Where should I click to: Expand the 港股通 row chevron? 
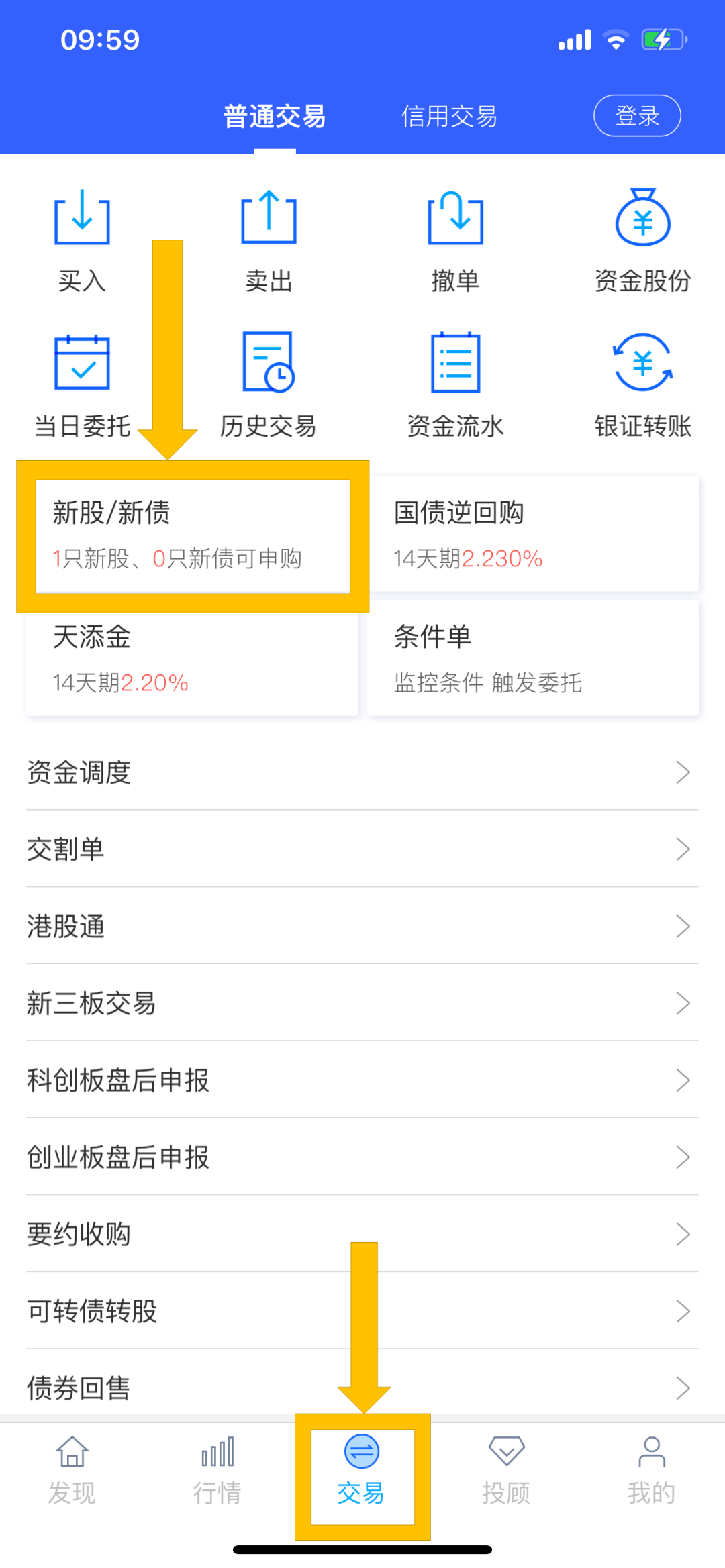683,927
